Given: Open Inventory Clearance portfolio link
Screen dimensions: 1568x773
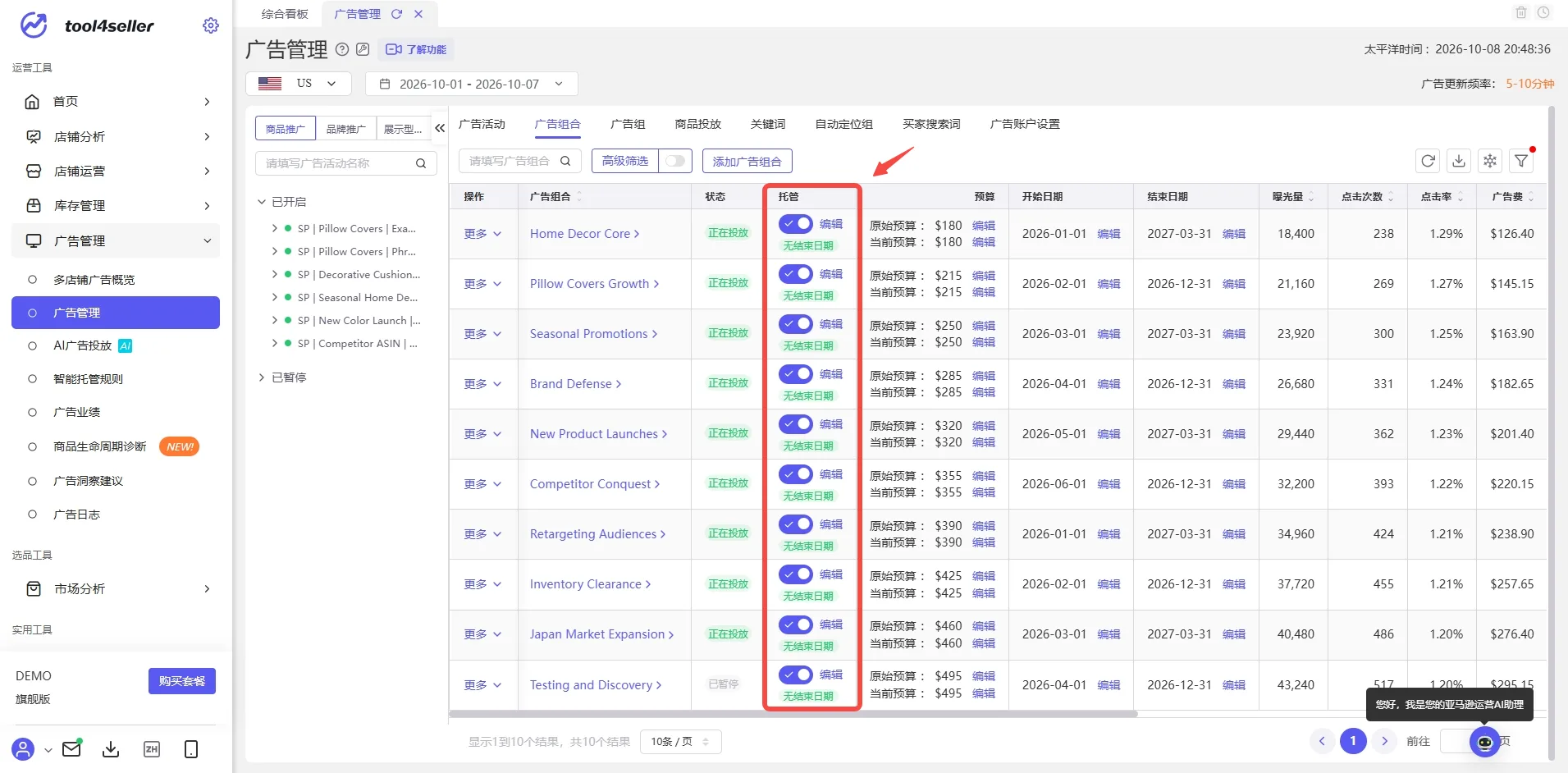Looking at the screenshot, I should (590, 584).
